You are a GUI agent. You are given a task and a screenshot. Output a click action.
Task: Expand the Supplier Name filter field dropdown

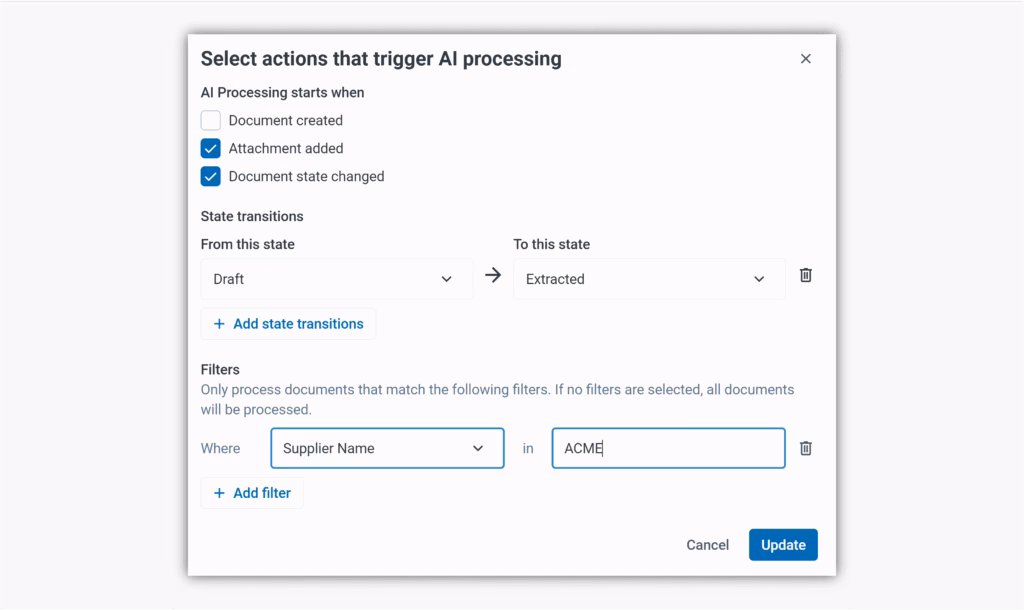pos(386,448)
